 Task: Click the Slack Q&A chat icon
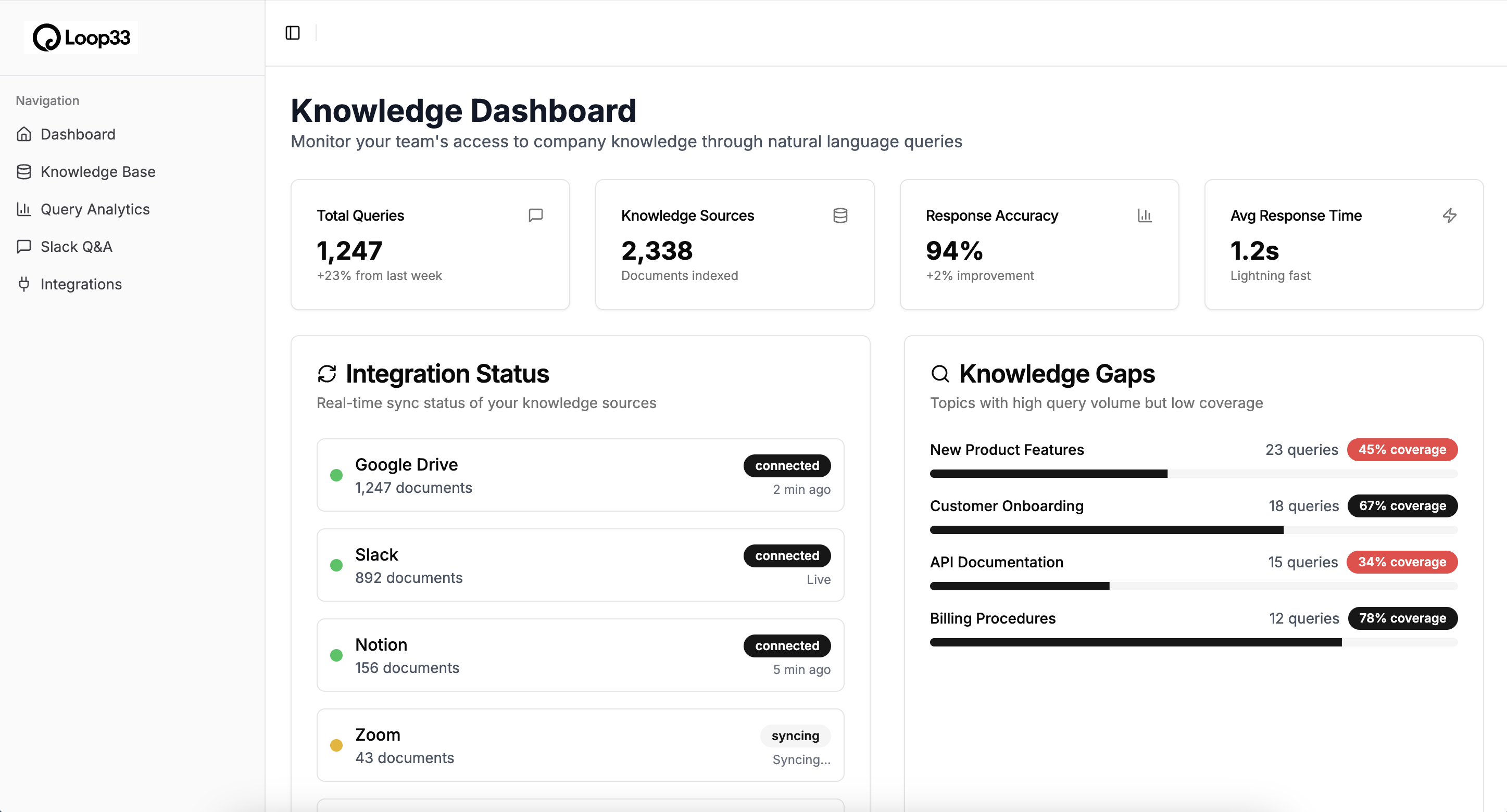[x=24, y=247]
